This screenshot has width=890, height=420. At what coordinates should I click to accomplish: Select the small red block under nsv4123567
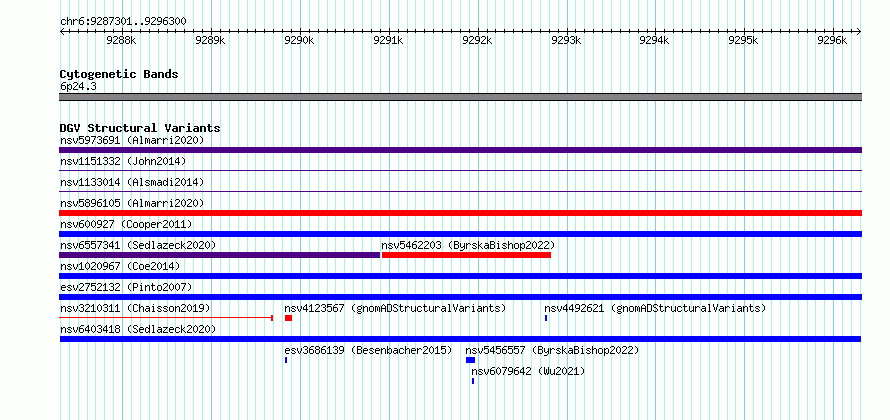288,318
